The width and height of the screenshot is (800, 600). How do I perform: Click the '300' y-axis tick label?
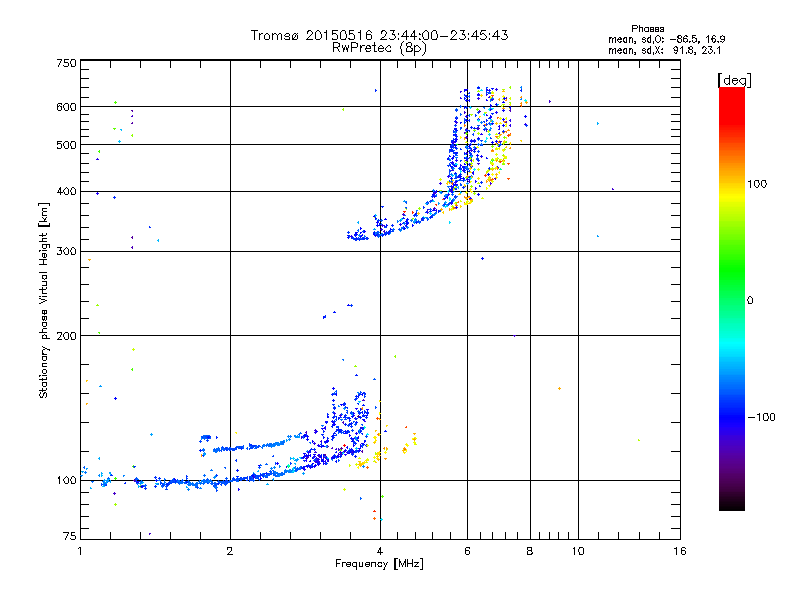(66, 251)
